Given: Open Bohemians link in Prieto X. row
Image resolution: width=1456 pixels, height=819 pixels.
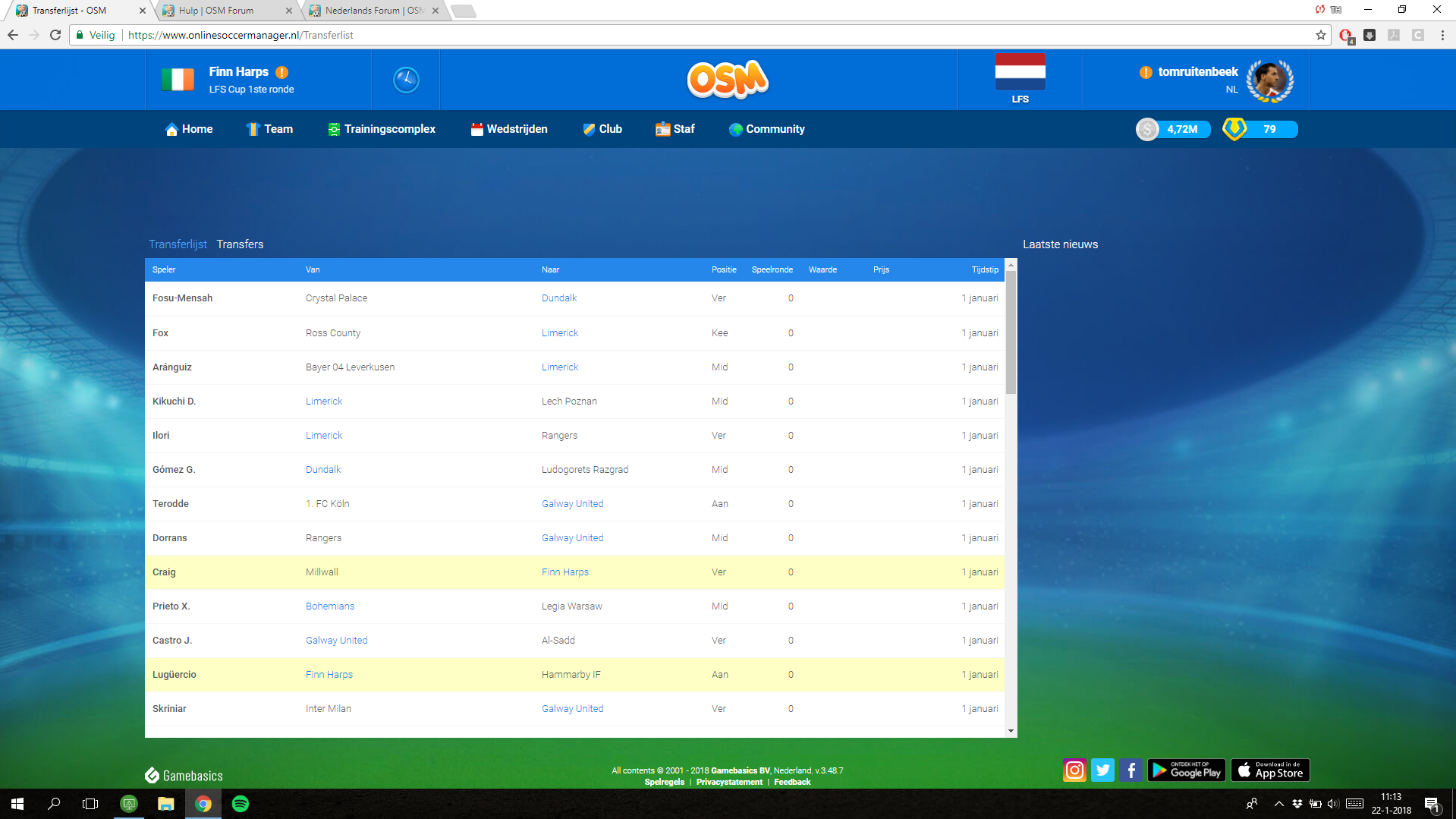Looking at the screenshot, I should pos(330,606).
